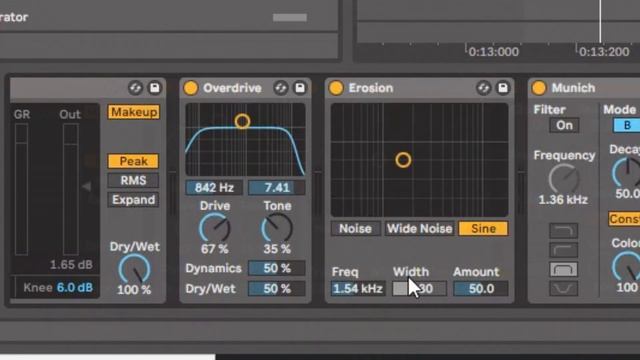
Task: Click compressor save preset icon
Action: [155, 88]
